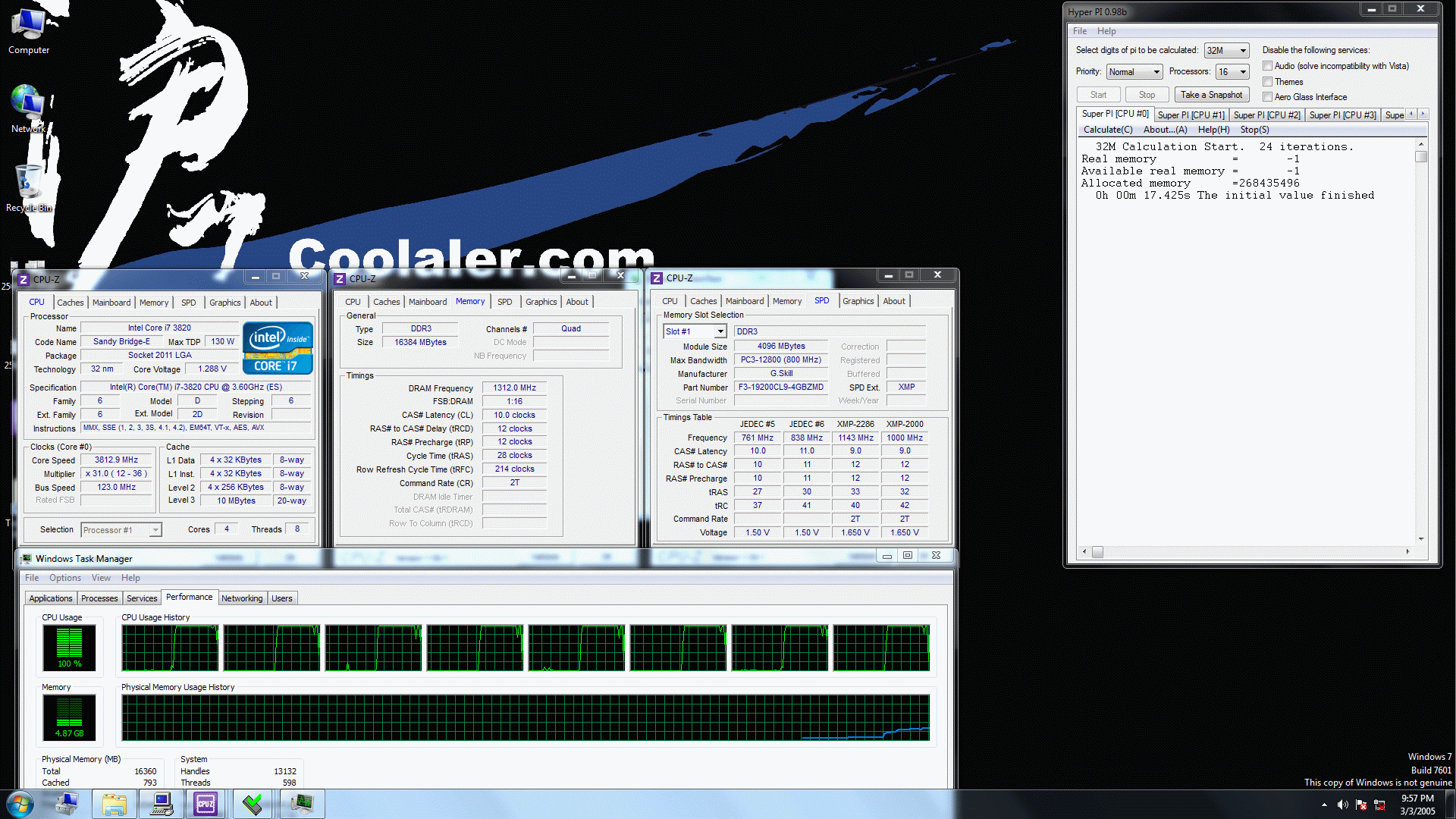Click the Task Manager title bar icon
Image resolution: width=1456 pixels, height=819 pixels.
(27, 558)
